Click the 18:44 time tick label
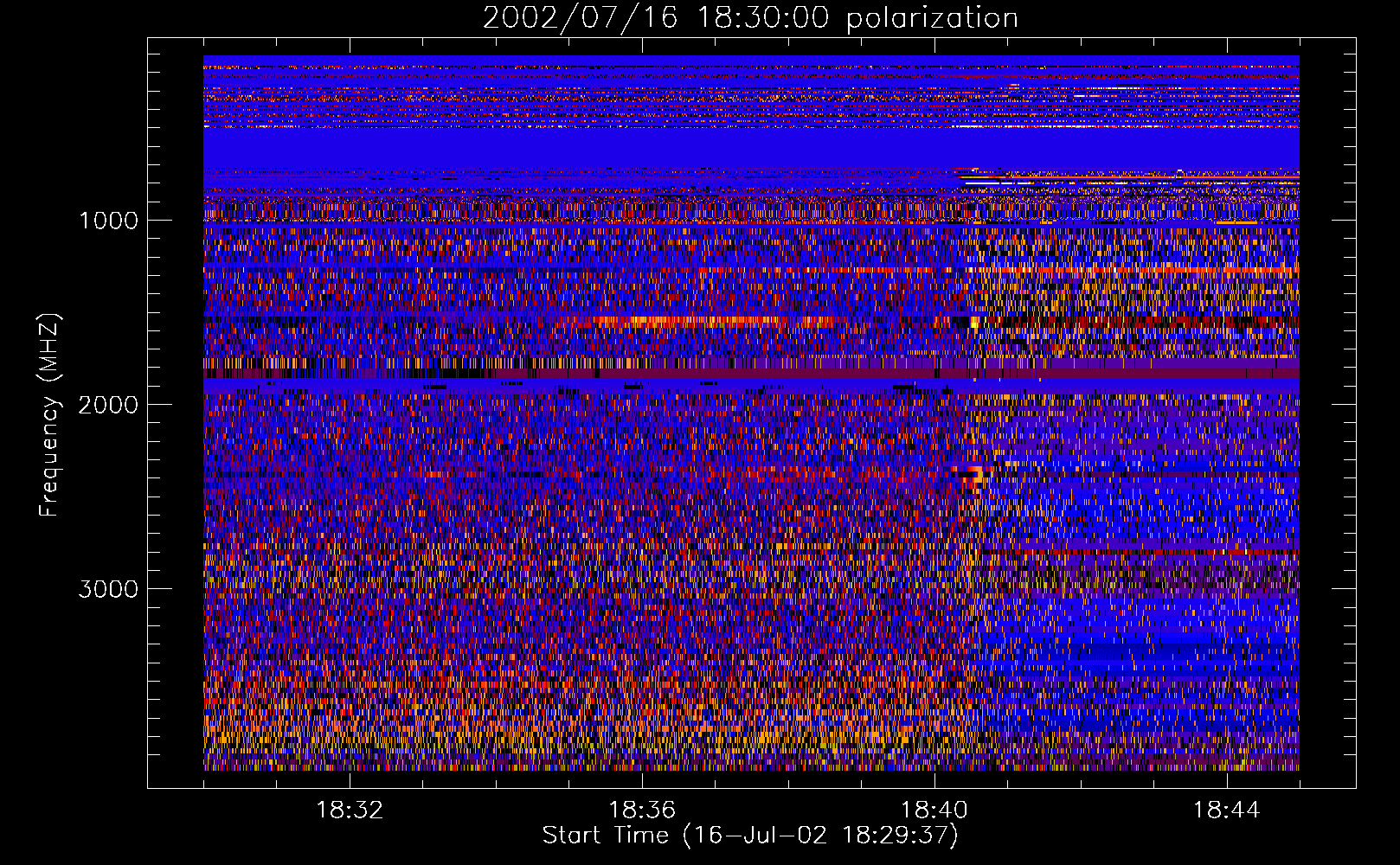1400x865 pixels. pos(1226,811)
